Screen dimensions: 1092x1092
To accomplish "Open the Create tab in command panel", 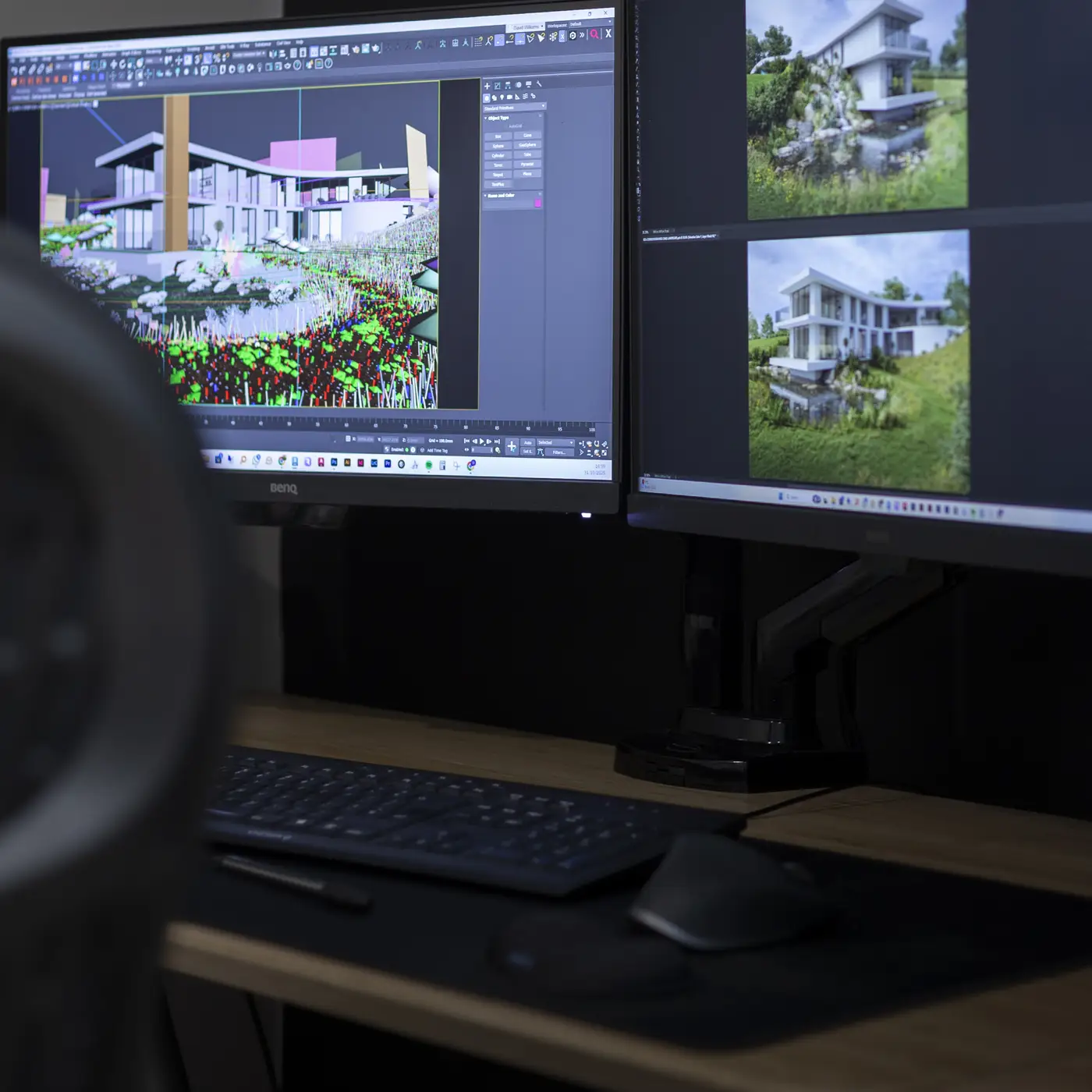I will (x=487, y=86).
